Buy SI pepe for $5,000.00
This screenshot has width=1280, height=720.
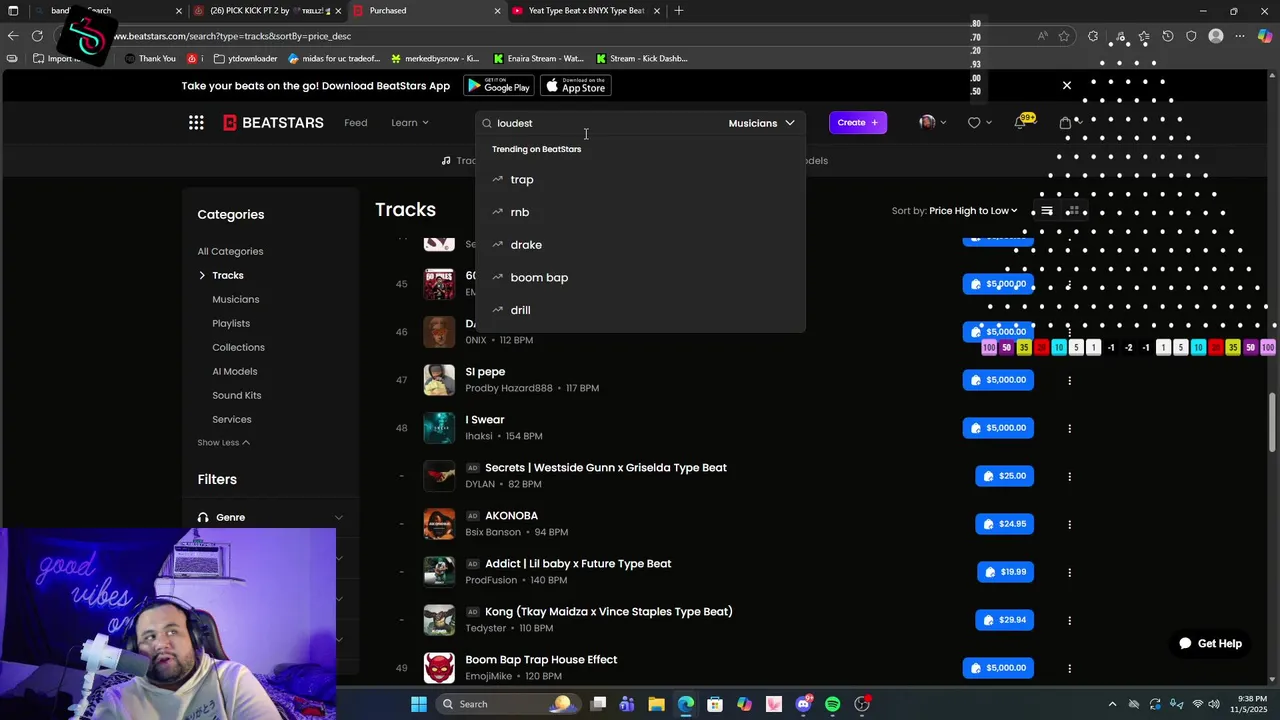pyautogui.click(x=998, y=380)
